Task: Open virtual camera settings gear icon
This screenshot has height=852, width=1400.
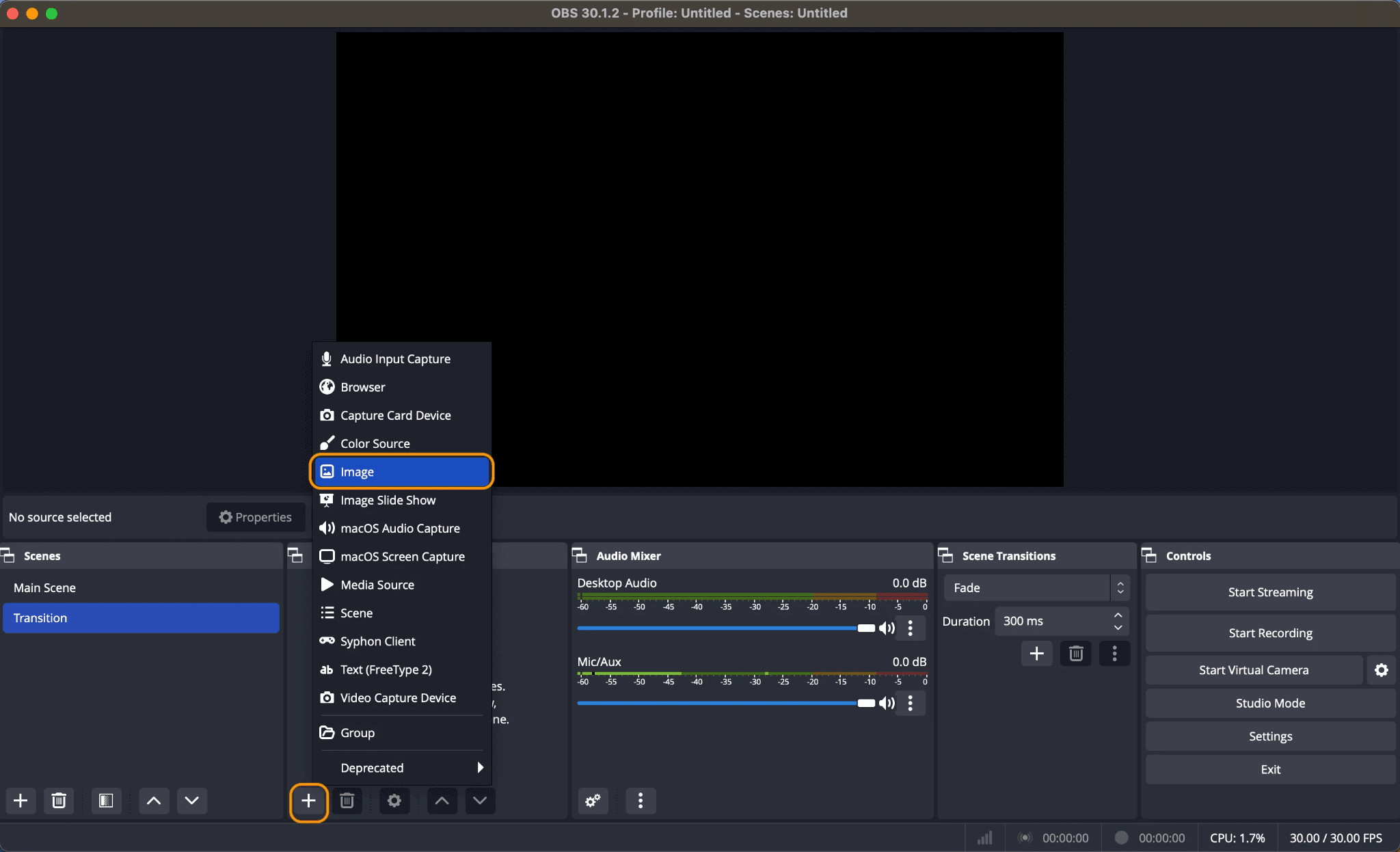Action: (x=1382, y=670)
